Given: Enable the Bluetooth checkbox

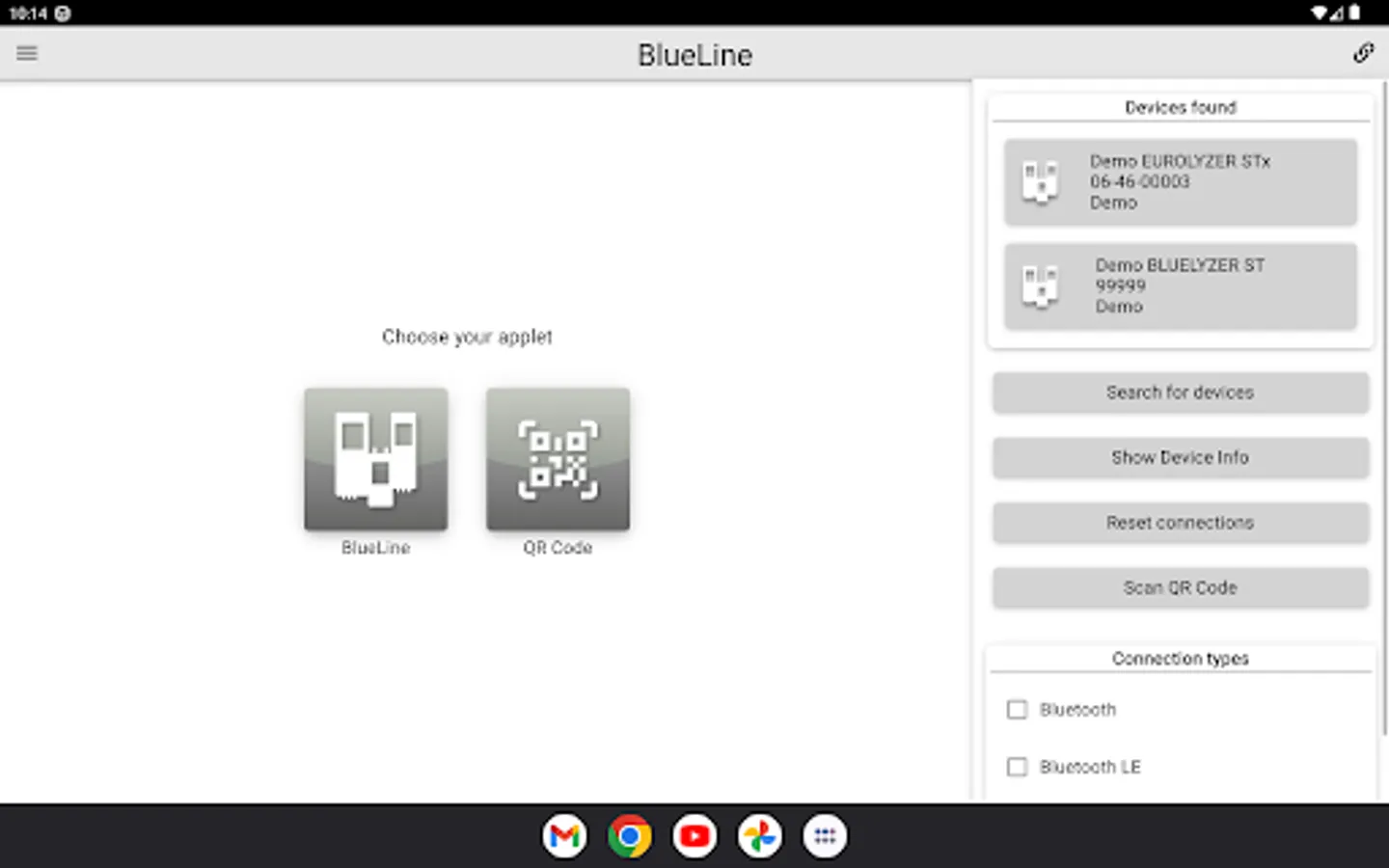Looking at the screenshot, I should 1017,710.
